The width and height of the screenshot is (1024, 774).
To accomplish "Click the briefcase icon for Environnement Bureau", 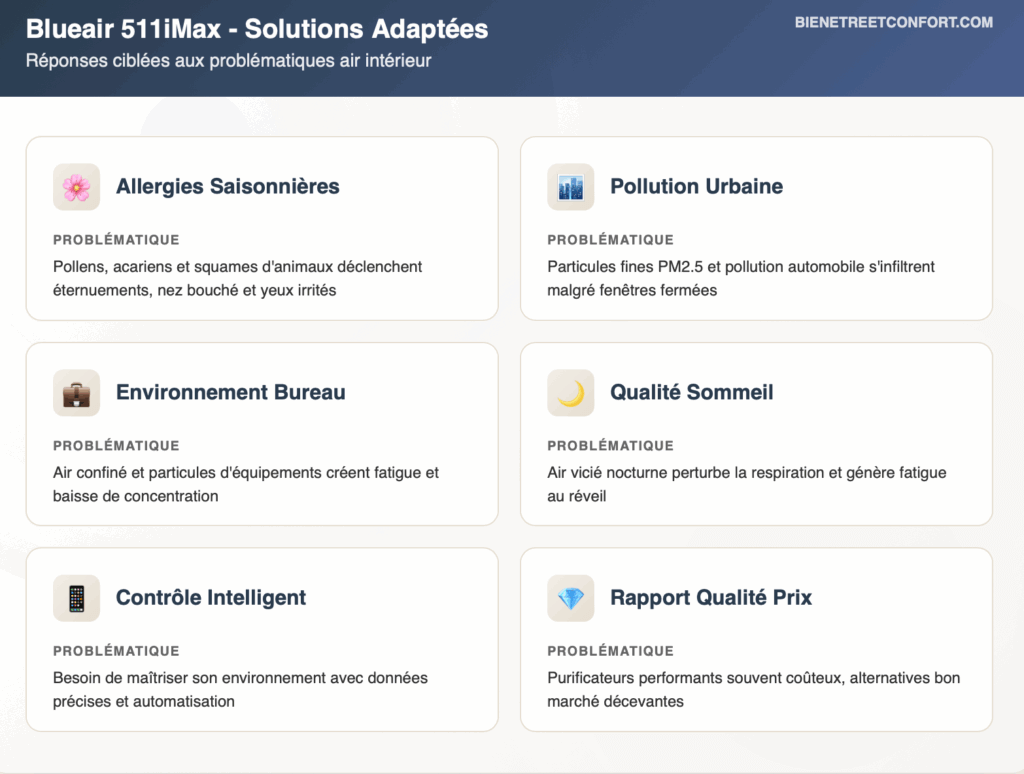I will point(76,393).
